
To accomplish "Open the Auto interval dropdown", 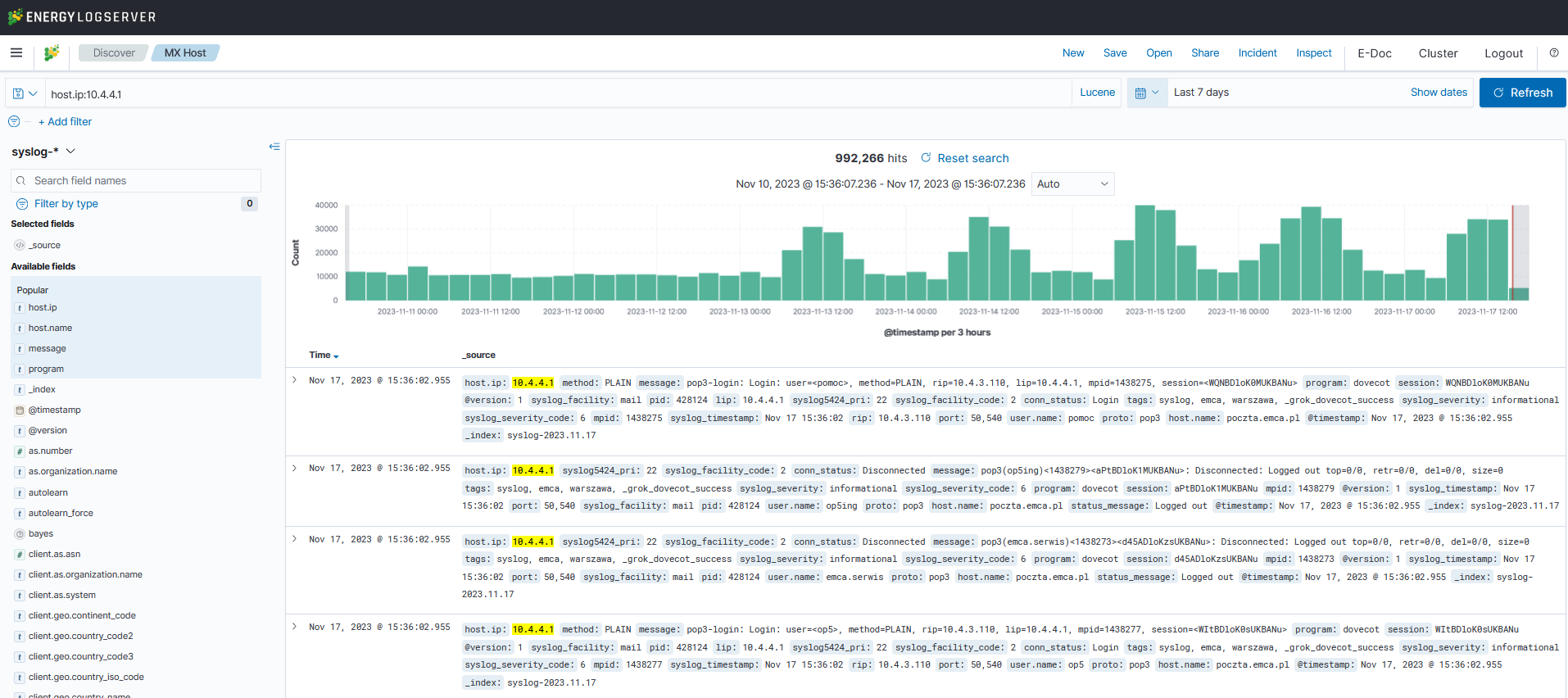I will 1072,184.
